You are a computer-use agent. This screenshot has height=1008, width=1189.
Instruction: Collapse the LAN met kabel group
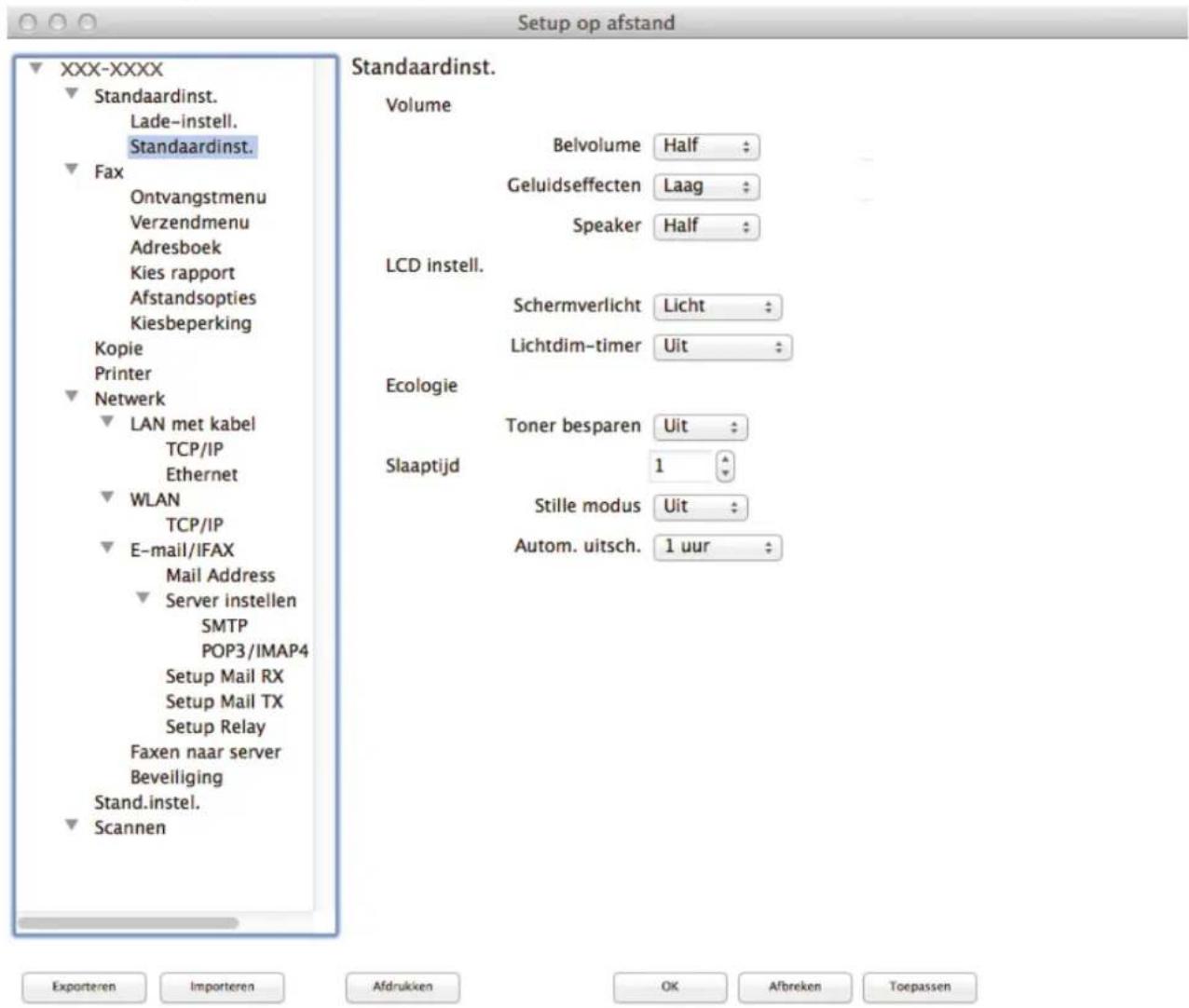[x=108, y=422]
